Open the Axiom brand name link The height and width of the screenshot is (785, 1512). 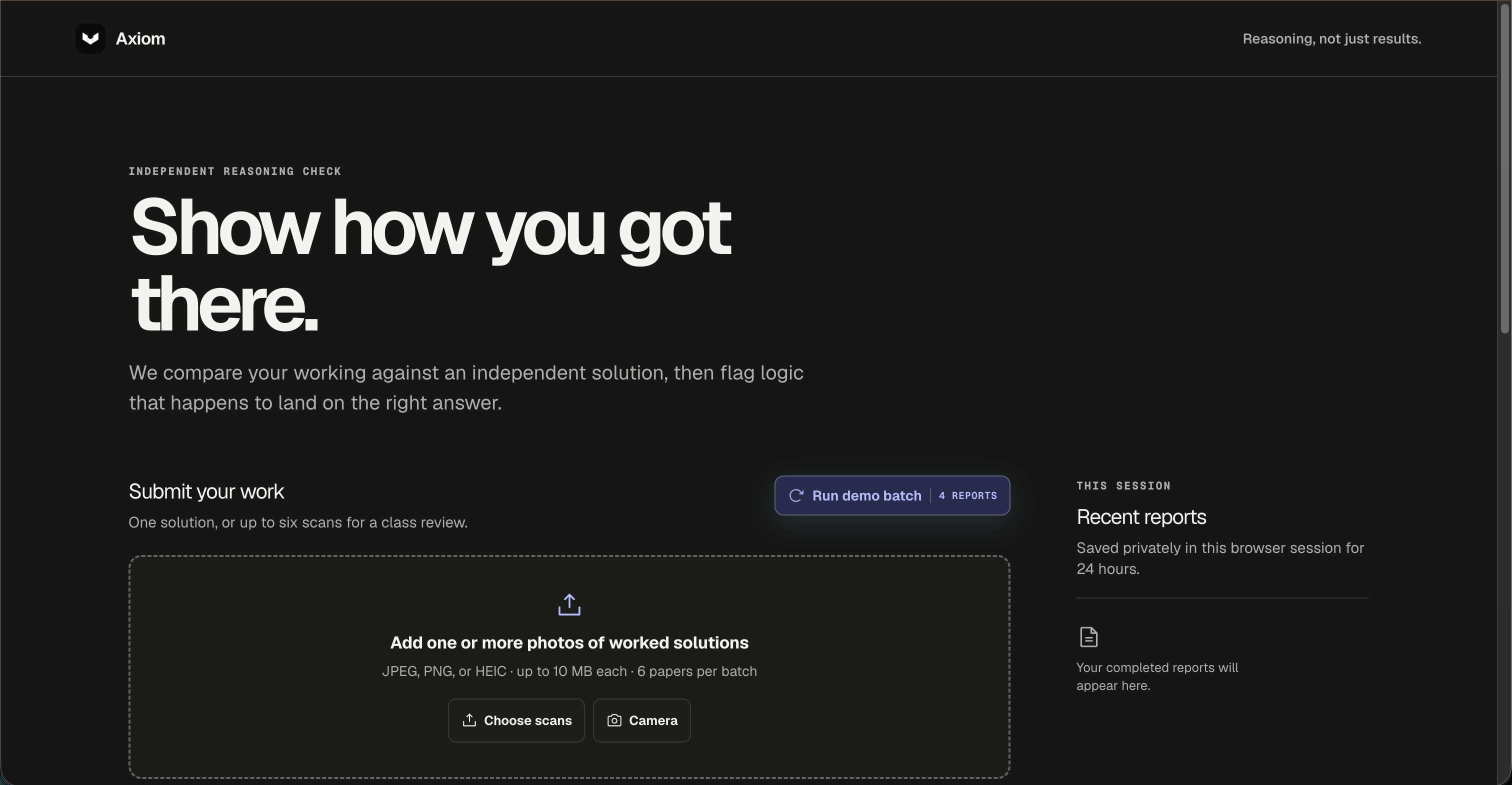click(140, 39)
